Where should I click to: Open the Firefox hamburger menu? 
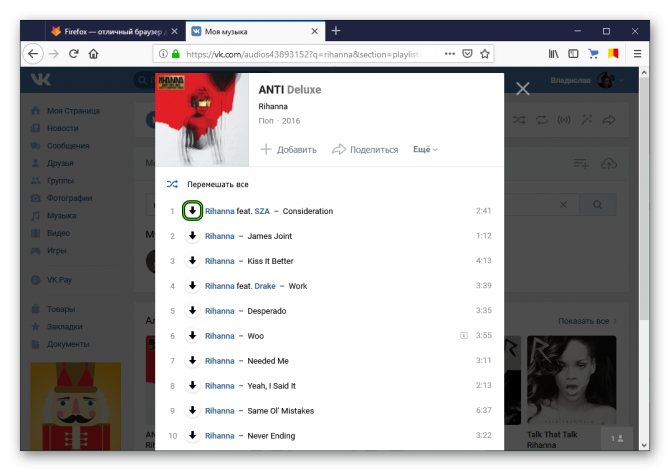point(637,54)
